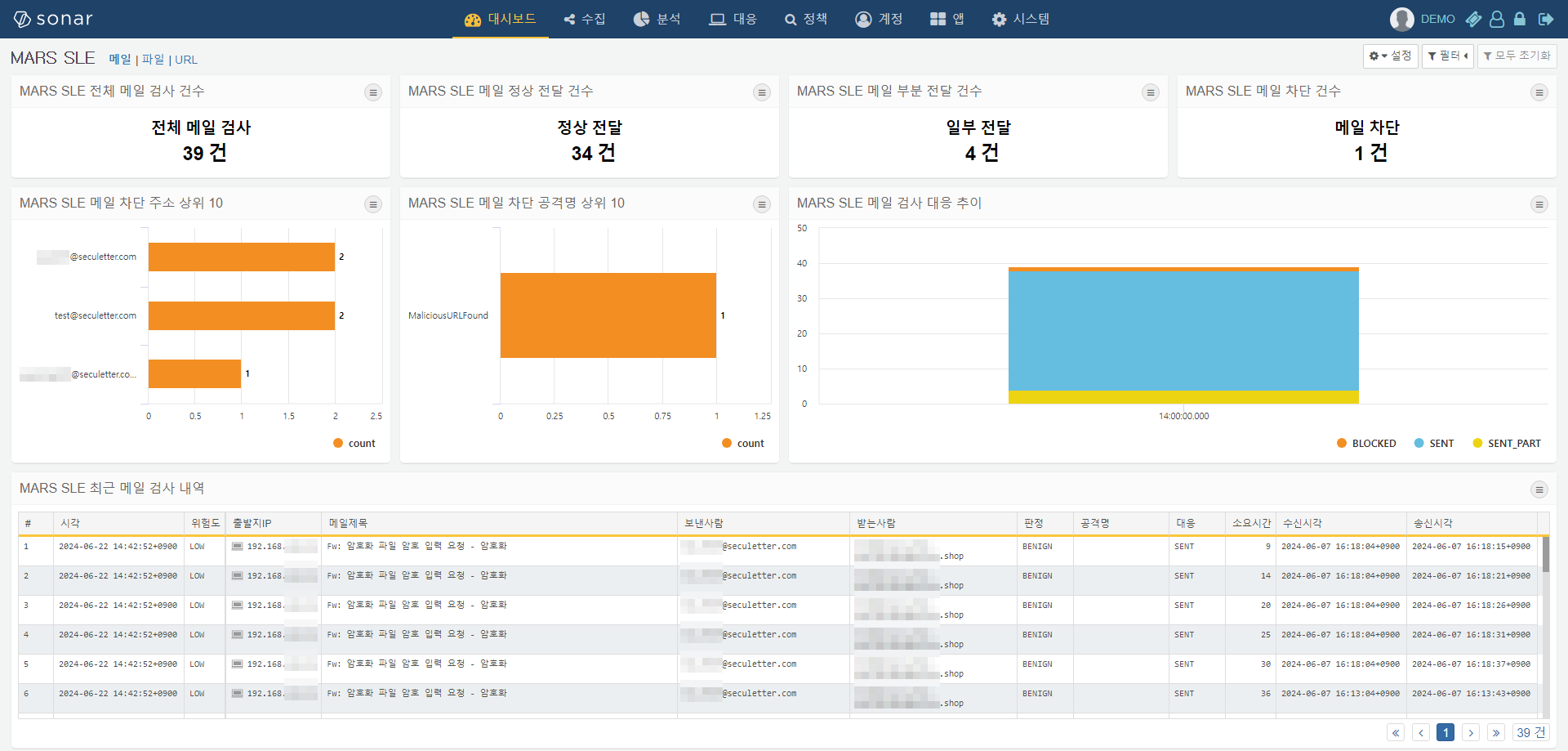Toggle the SENT_PART legend item
This screenshot has width=1568, height=751.
pyautogui.click(x=1507, y=443)
